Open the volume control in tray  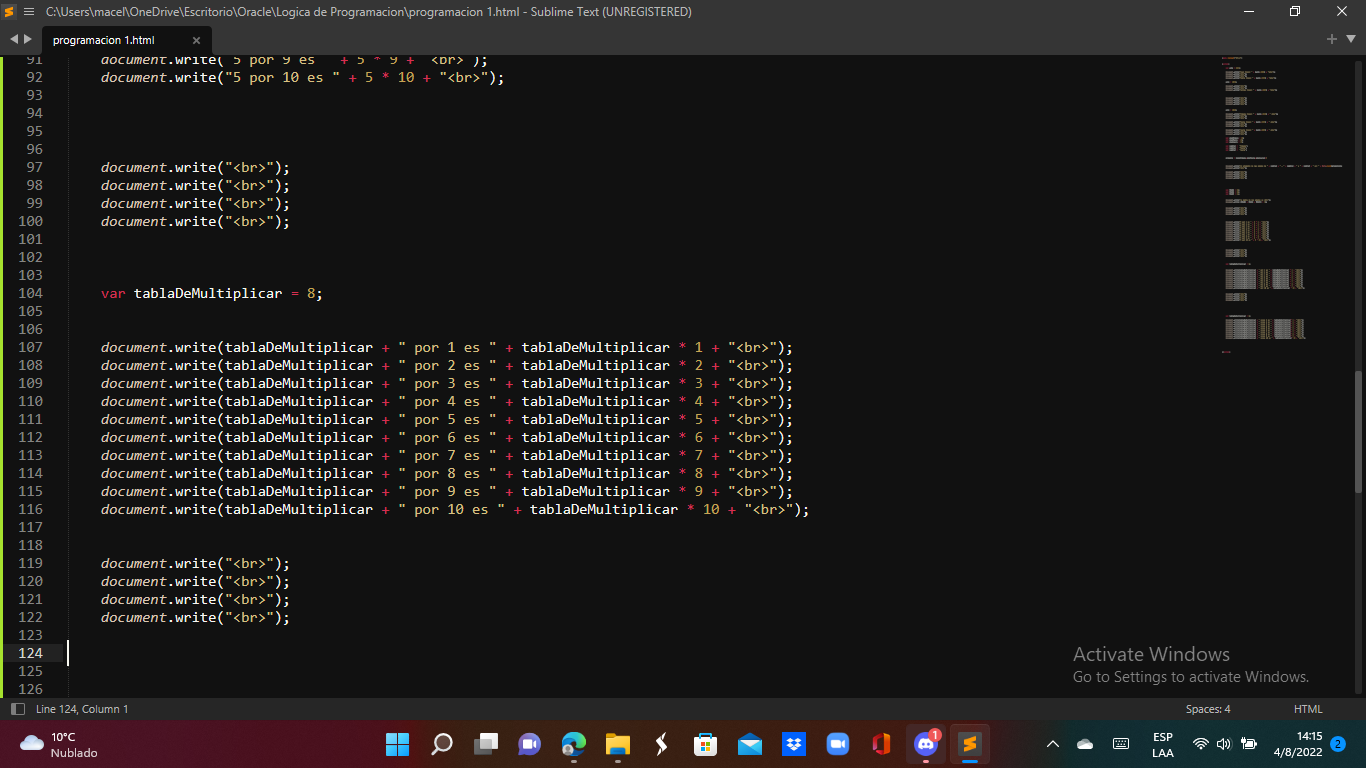[x=1224, y=744]
